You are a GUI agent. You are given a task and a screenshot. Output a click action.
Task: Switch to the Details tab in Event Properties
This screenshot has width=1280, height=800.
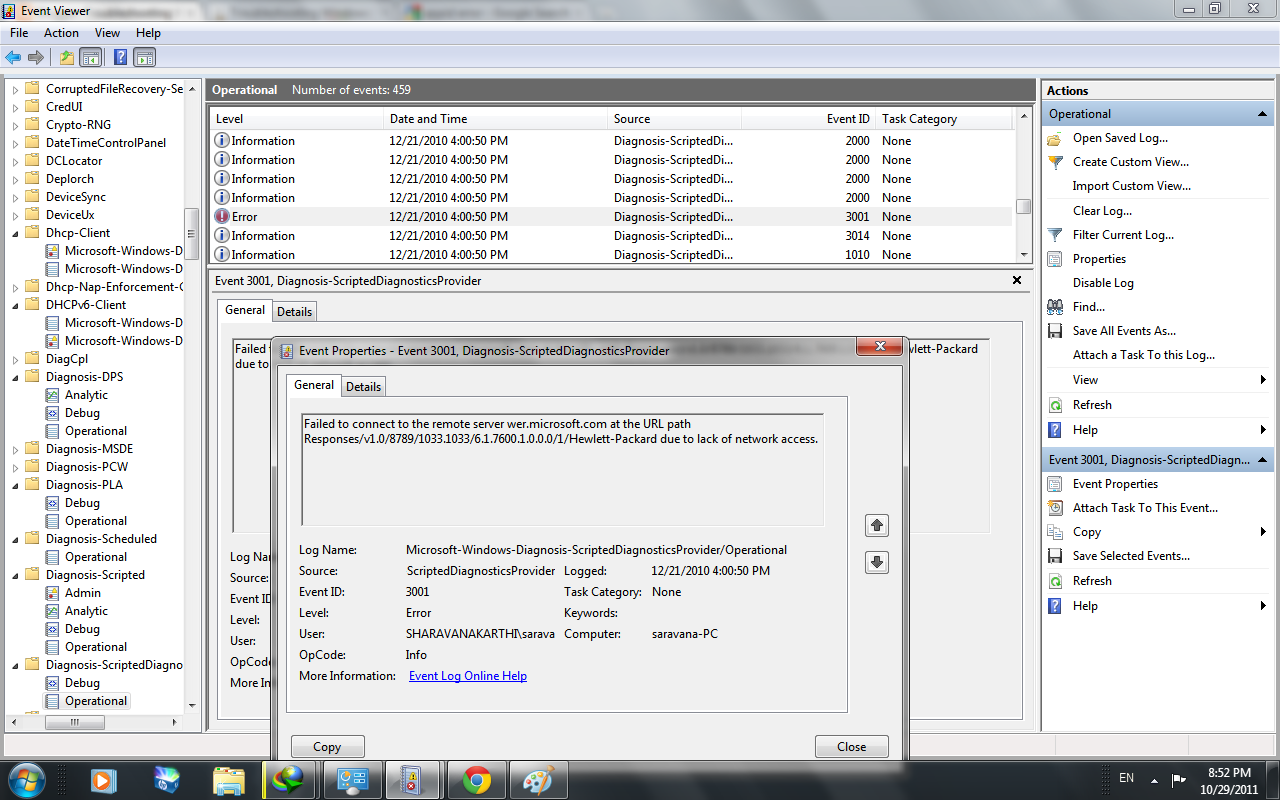363,386
